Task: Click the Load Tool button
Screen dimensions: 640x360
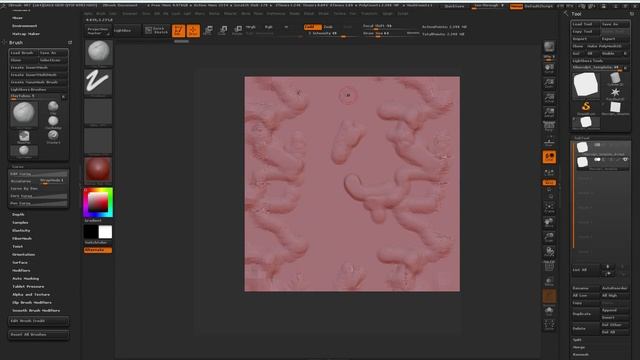Action: click(585, 24)
